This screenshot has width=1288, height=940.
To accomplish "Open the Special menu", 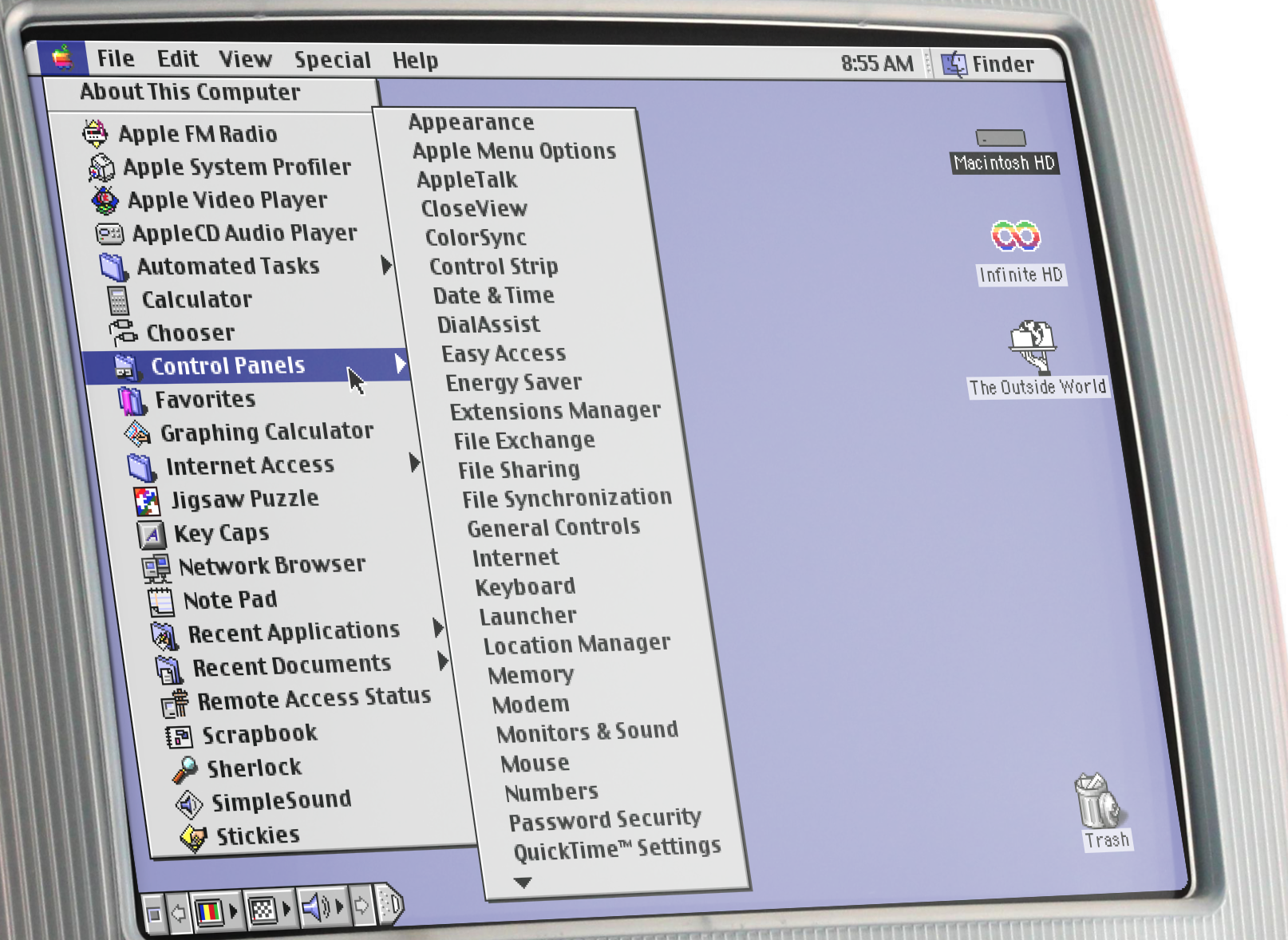I will tap(333, 60).
